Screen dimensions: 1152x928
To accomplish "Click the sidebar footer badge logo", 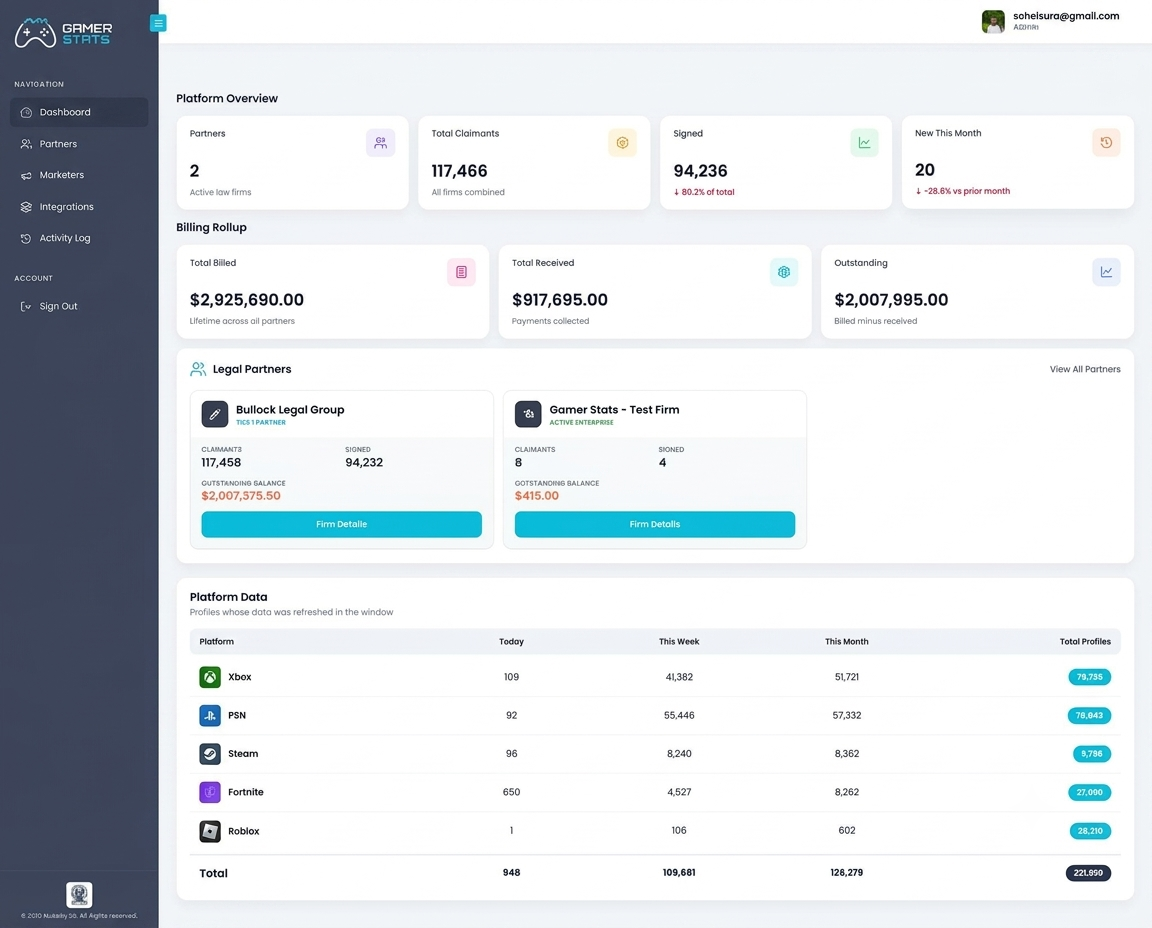I will click(79, 894).
